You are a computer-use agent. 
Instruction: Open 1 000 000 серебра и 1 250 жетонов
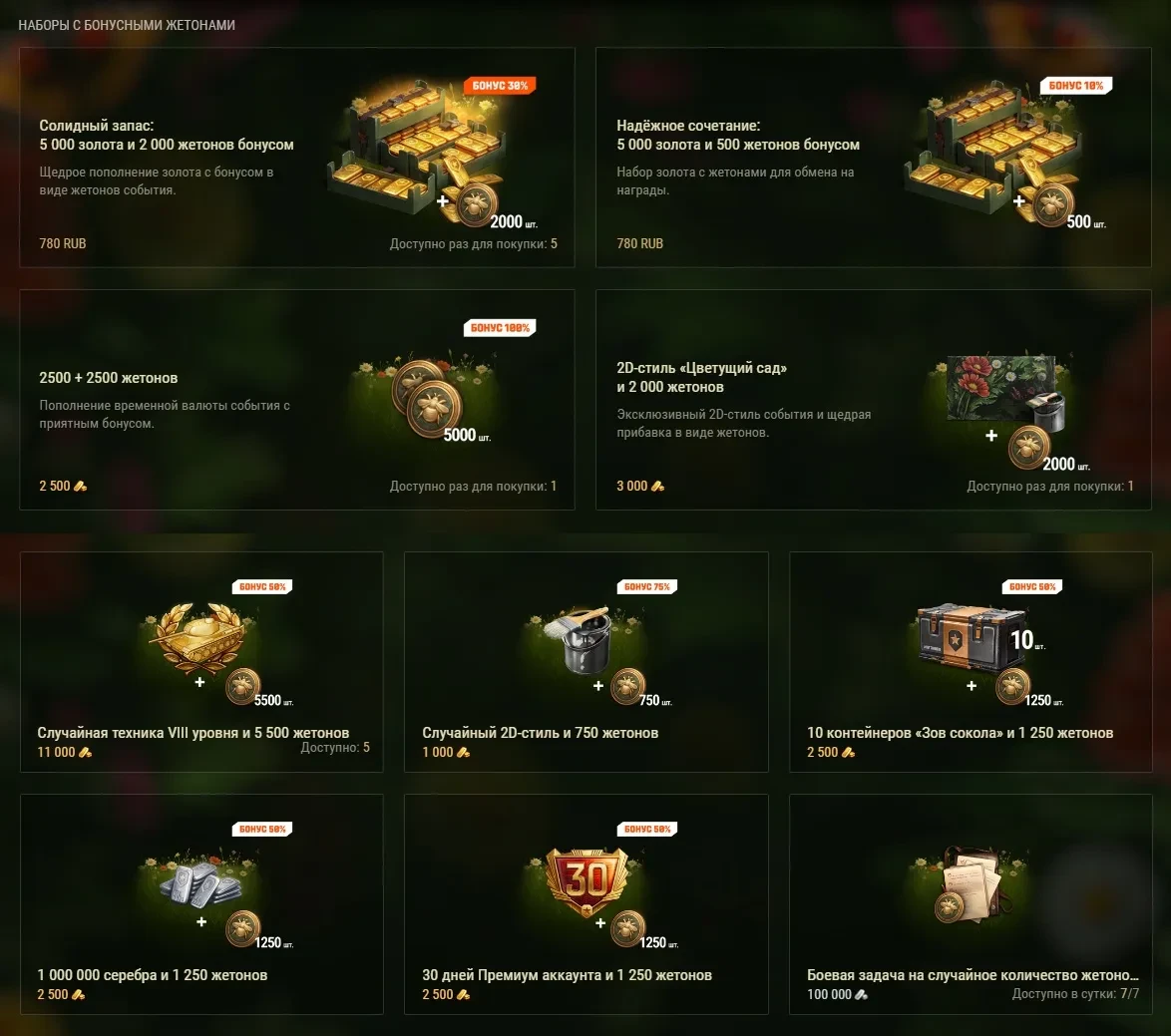tap(153, 975)
